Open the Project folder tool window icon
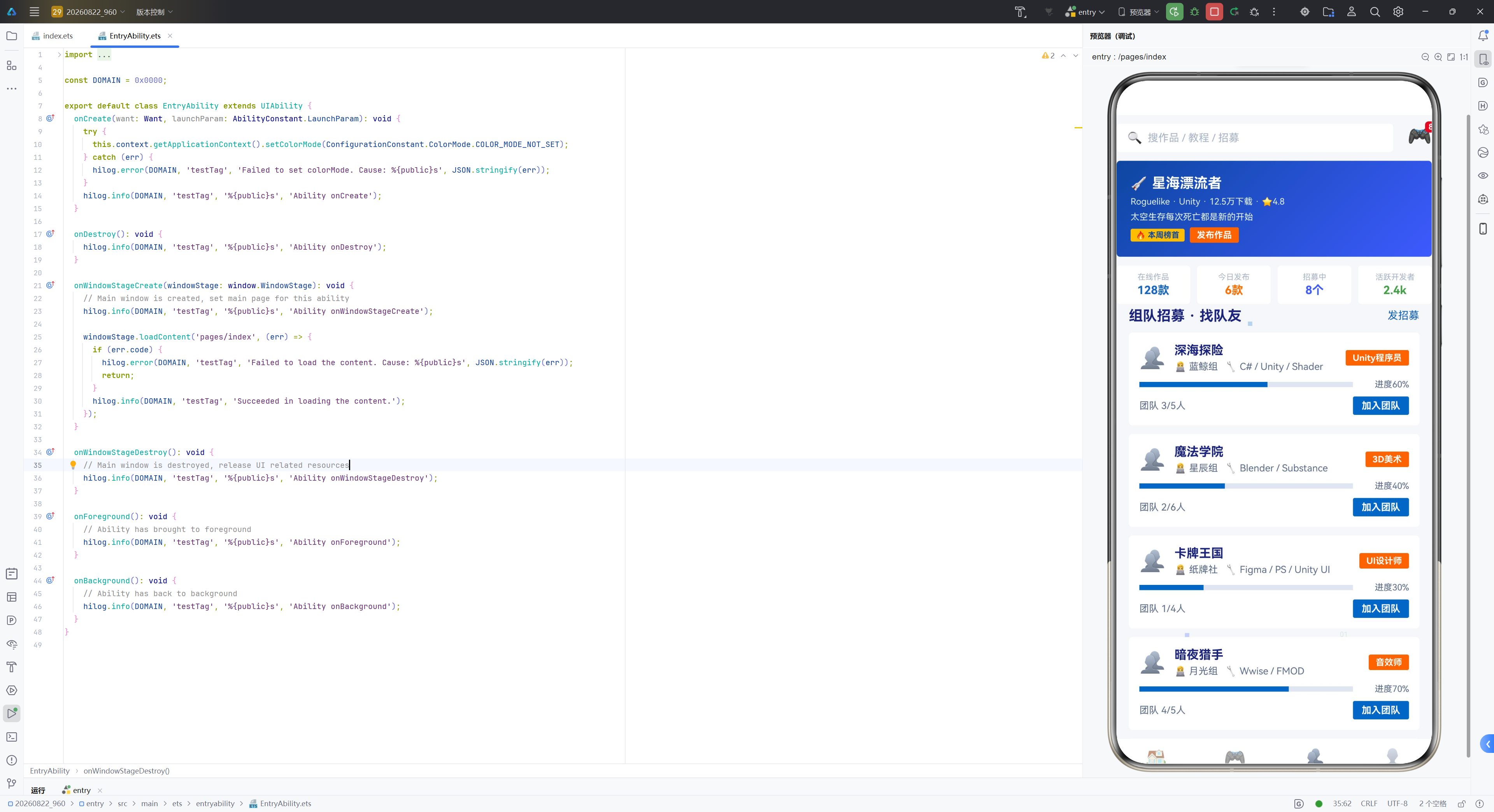1494x812 pixels. (12, 36)
